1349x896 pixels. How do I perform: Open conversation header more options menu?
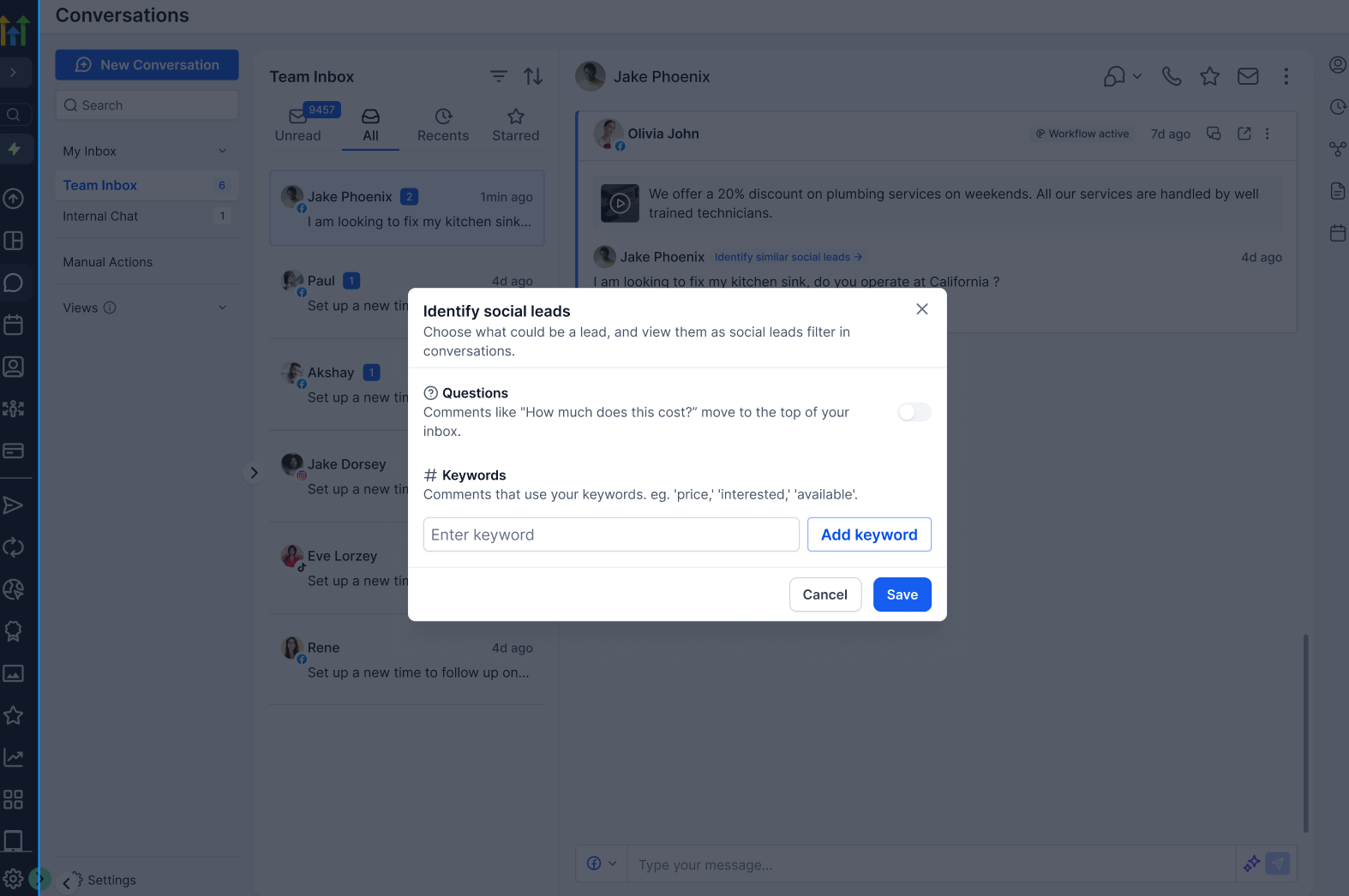pos(1286,76)
